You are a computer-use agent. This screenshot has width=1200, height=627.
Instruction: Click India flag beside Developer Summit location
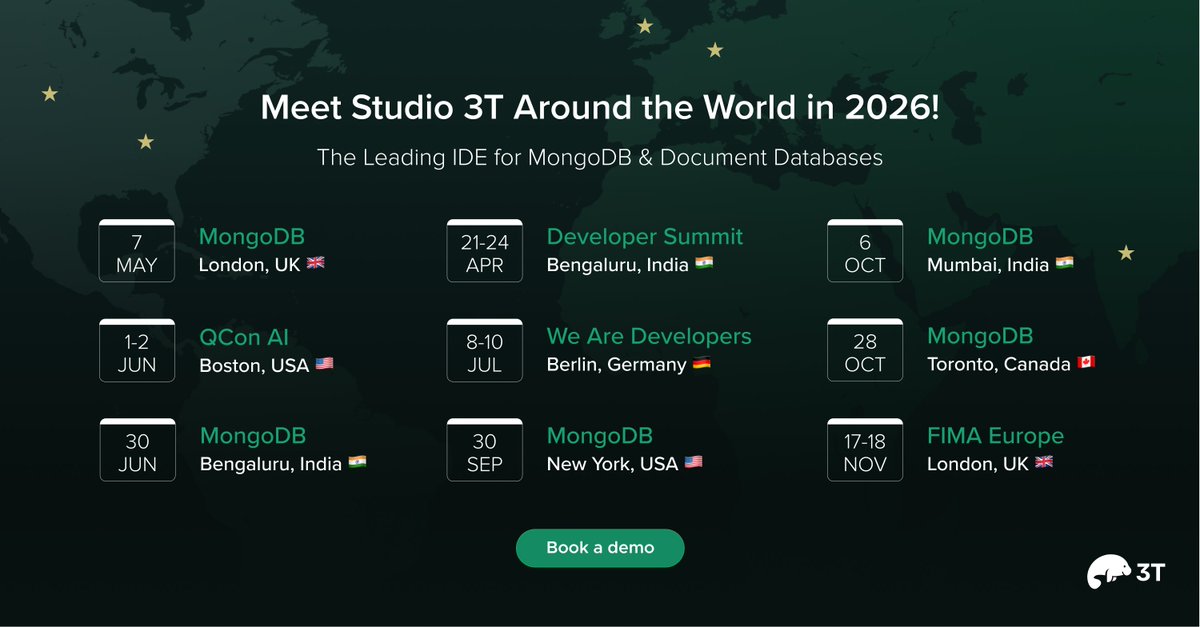click(704, 264)
